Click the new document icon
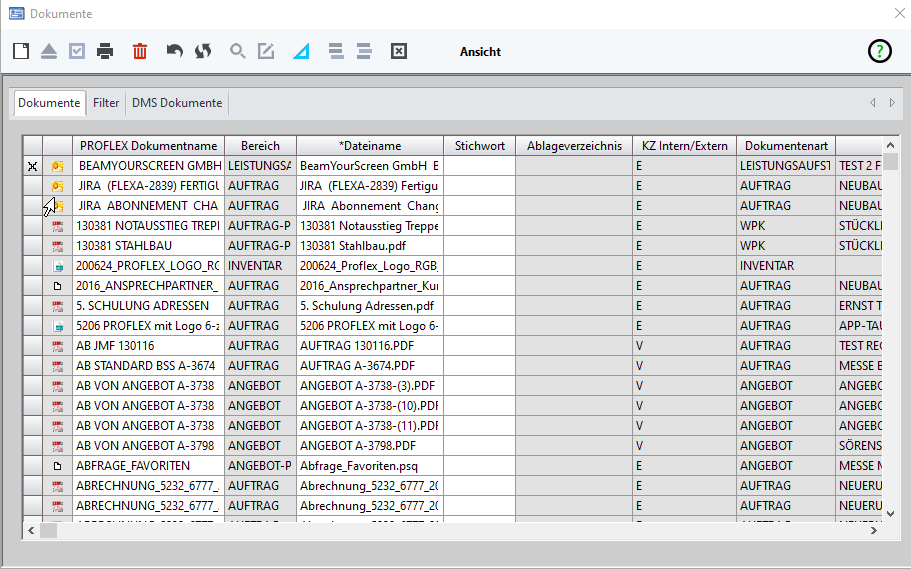The image size is (911, 569). click(21, 51)
